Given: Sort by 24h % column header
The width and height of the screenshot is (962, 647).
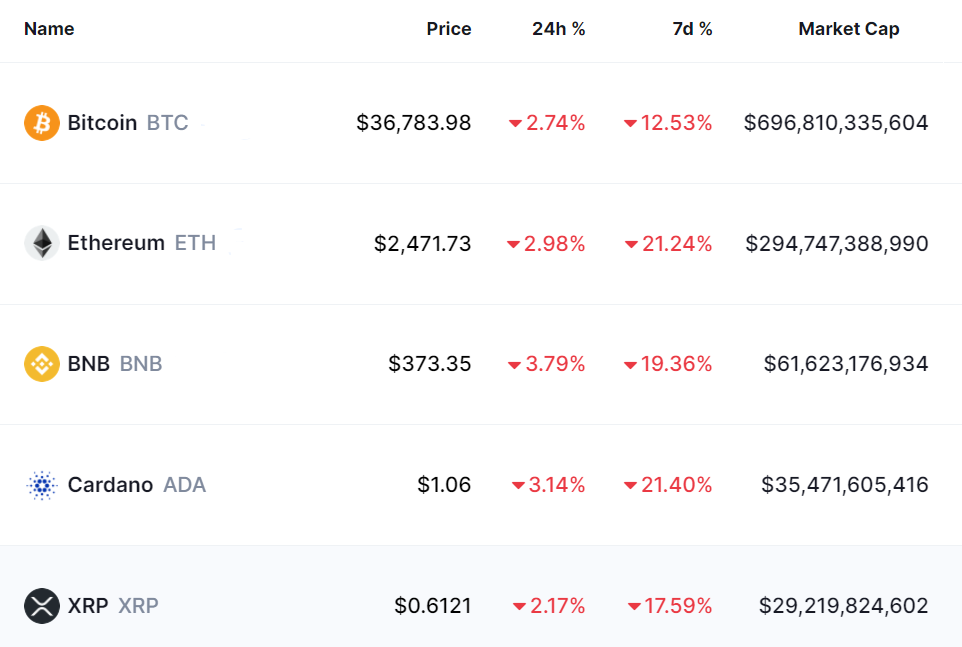Looking at the screenshot, I should pyautogui.click(x=558, y=29).
